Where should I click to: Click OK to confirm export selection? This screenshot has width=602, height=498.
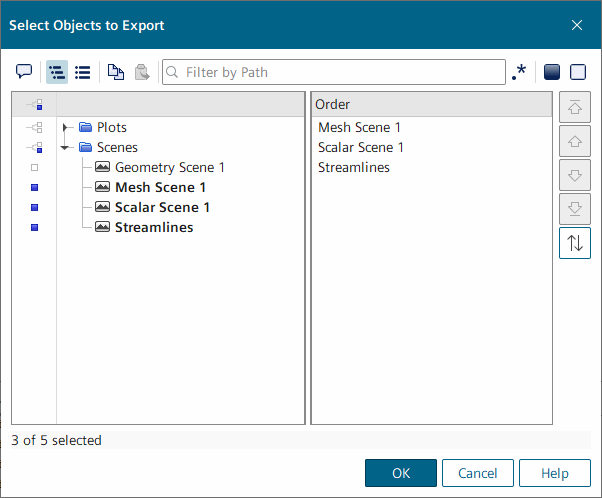[x=400, y=473]
